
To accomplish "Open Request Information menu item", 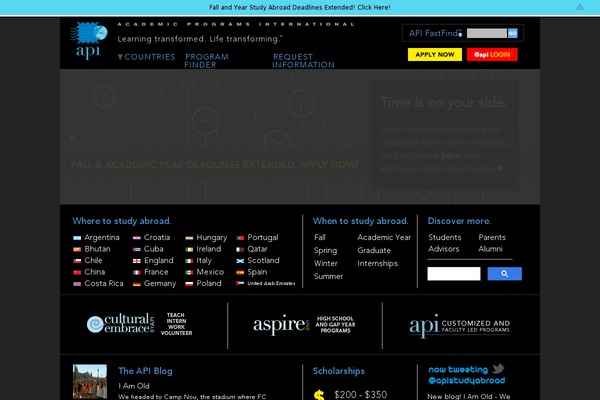I will pos(303,61).
